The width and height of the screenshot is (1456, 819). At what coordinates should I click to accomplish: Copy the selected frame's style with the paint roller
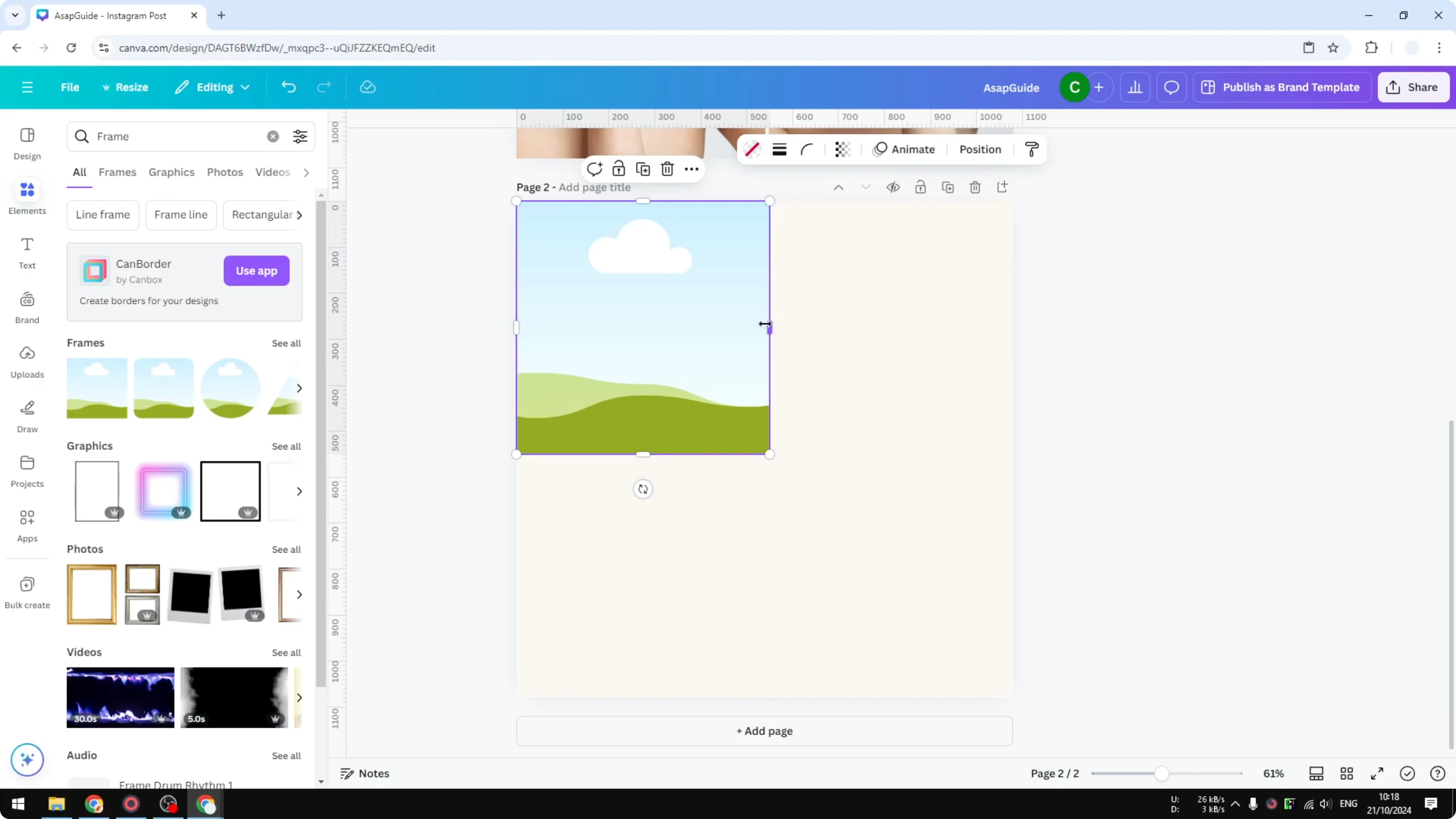1030,149
